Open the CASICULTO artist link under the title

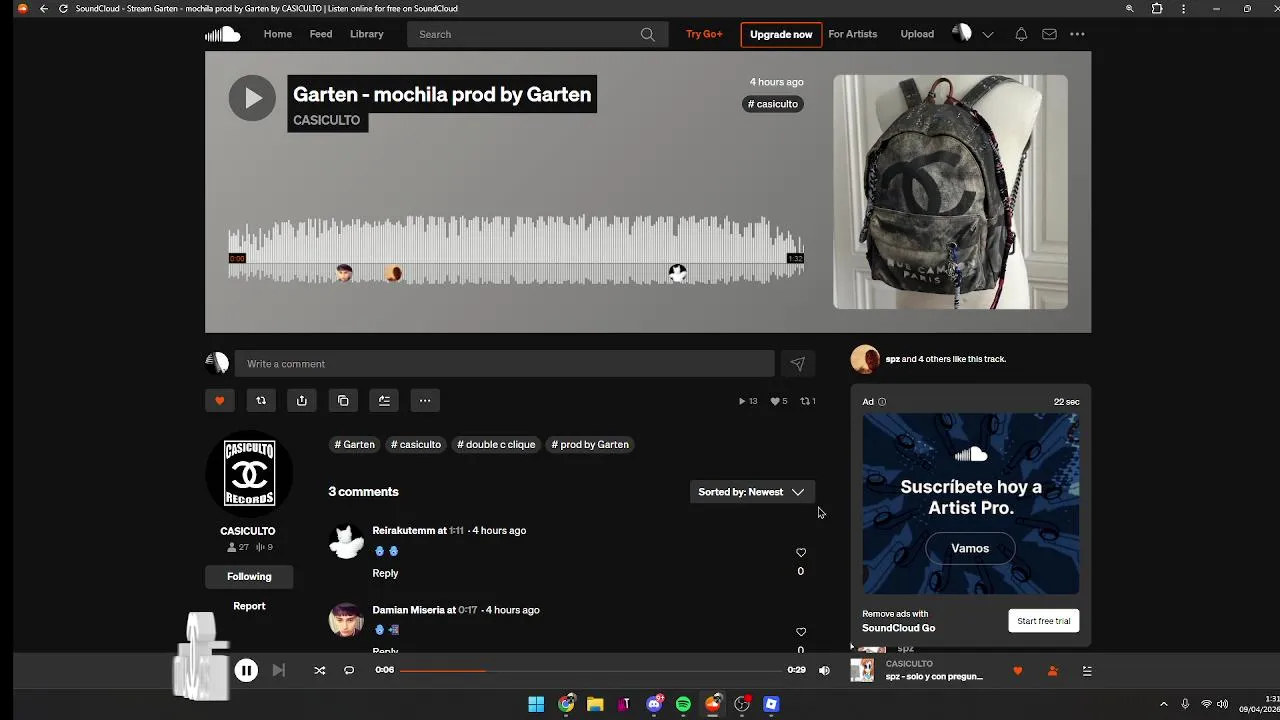point(326,120)
